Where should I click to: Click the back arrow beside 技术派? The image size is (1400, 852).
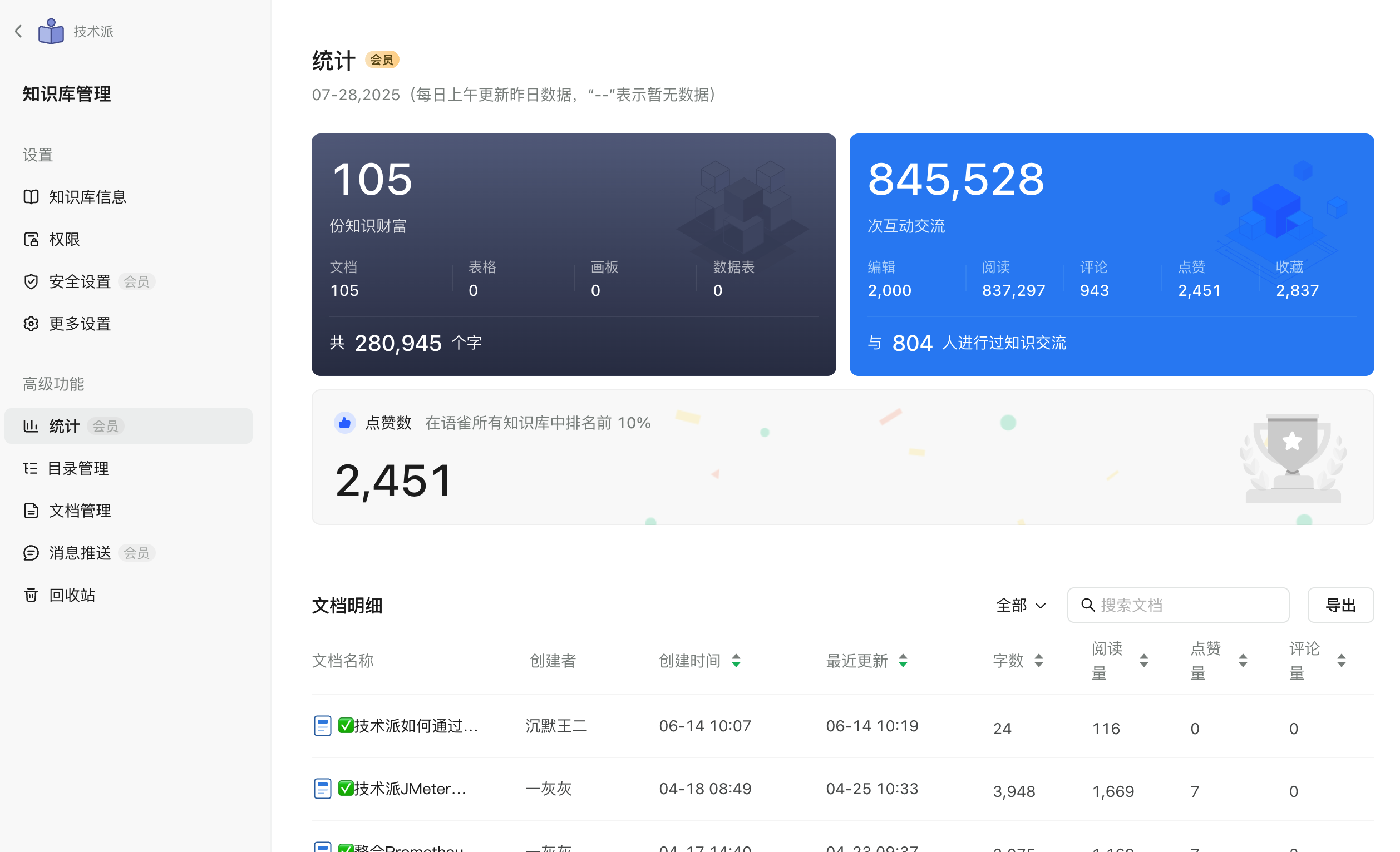click(18, 31)
